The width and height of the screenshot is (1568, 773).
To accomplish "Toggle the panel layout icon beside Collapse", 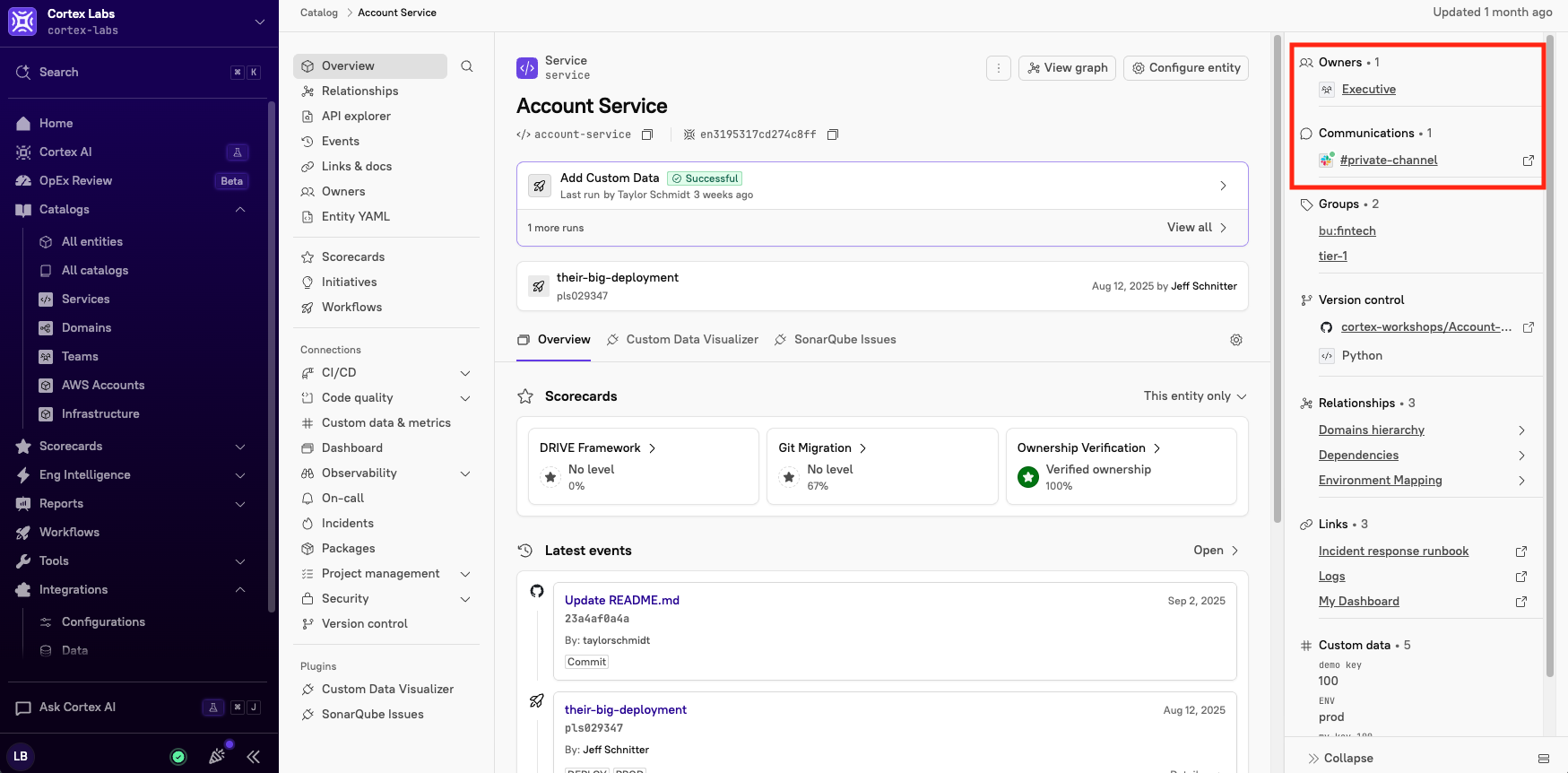I will pyautogui.click(x=1544, y=759).
